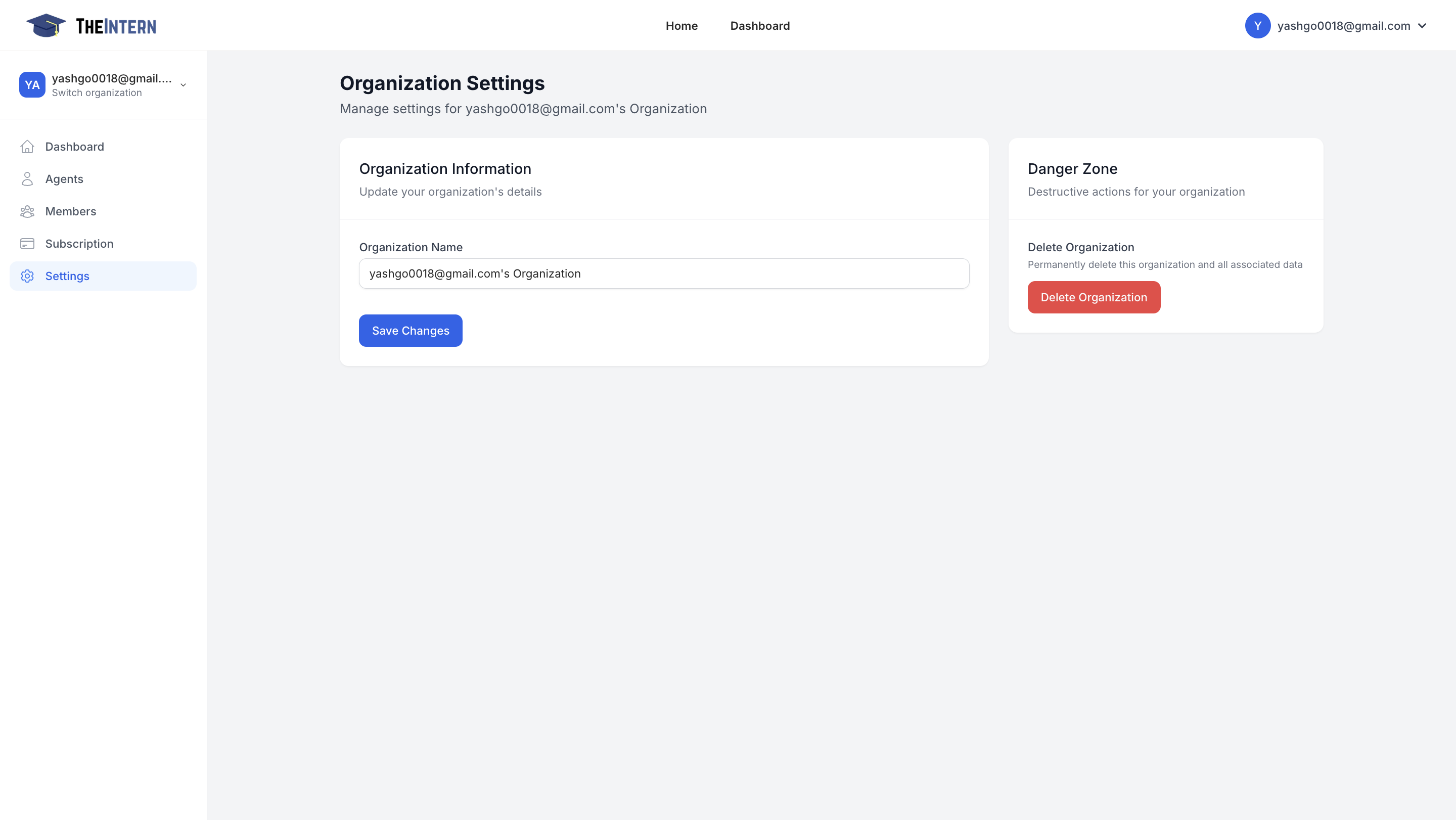Open Dashboard from the sidebar

click(x=75, y=147)
